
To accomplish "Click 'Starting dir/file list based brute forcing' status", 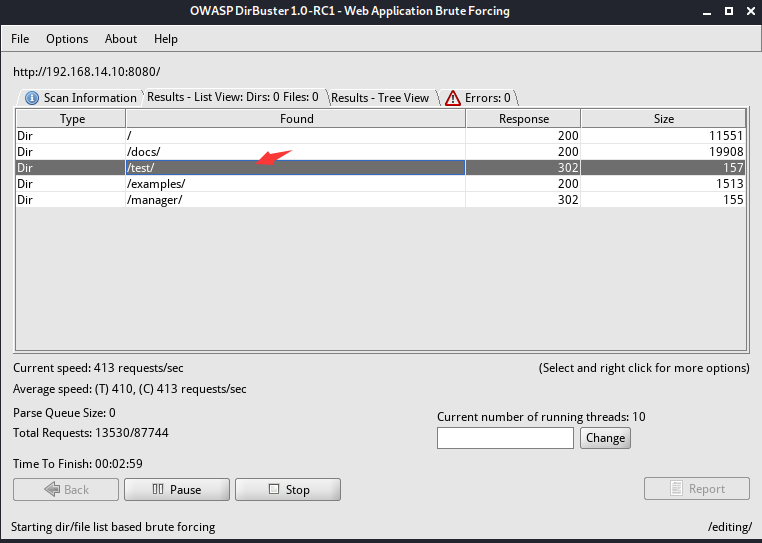I will 113,527.
